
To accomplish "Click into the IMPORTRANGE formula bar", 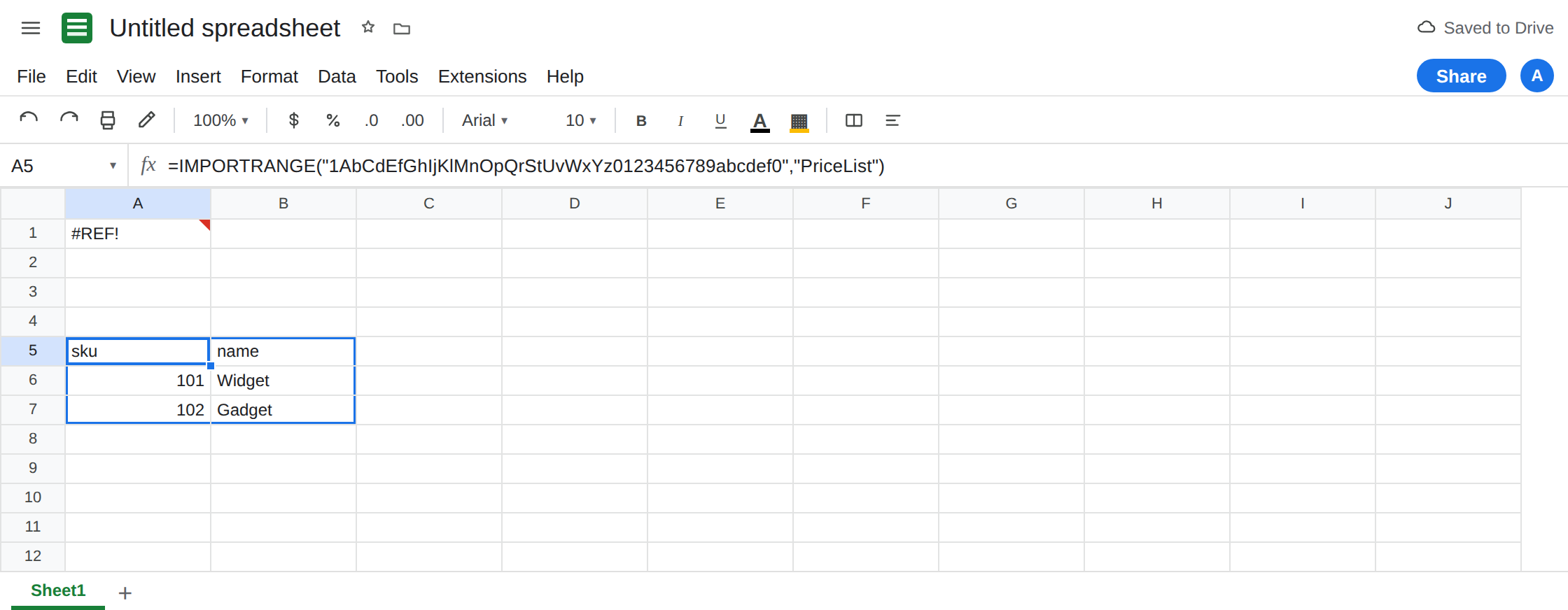I will [861, 166].
